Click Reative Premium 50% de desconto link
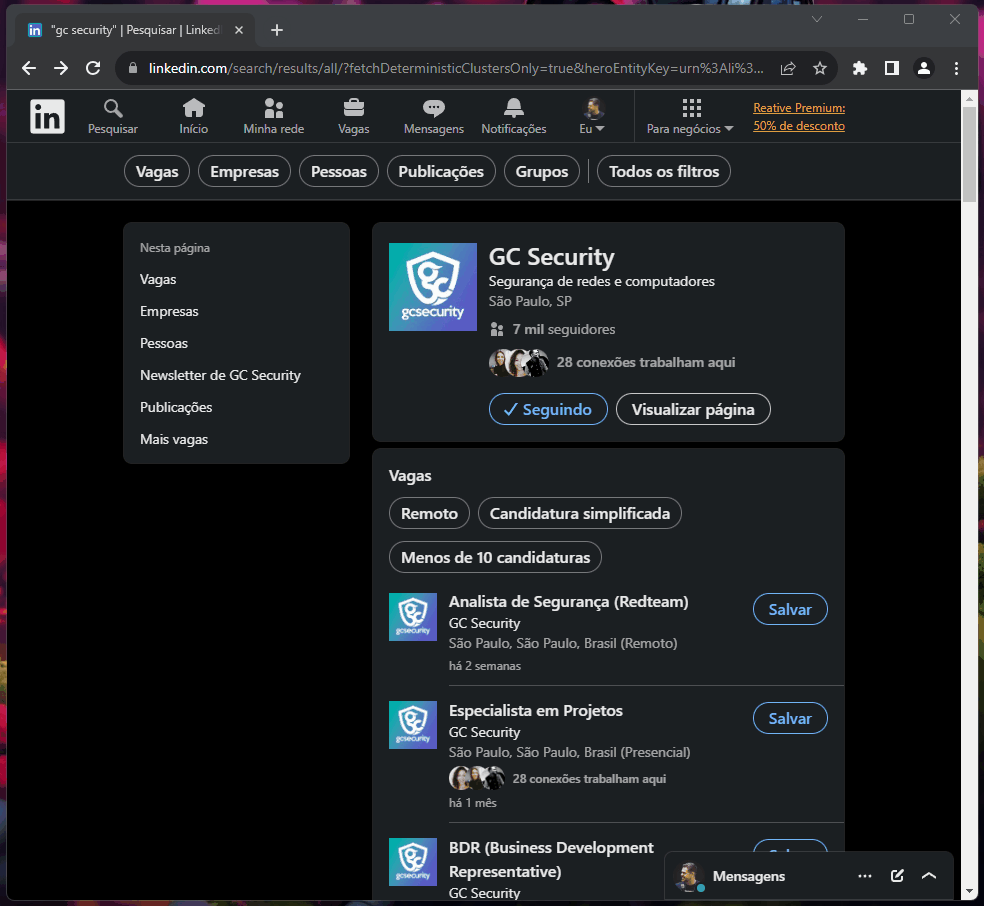The width and height of the screenshot is (984, 906). pos(799,117)
